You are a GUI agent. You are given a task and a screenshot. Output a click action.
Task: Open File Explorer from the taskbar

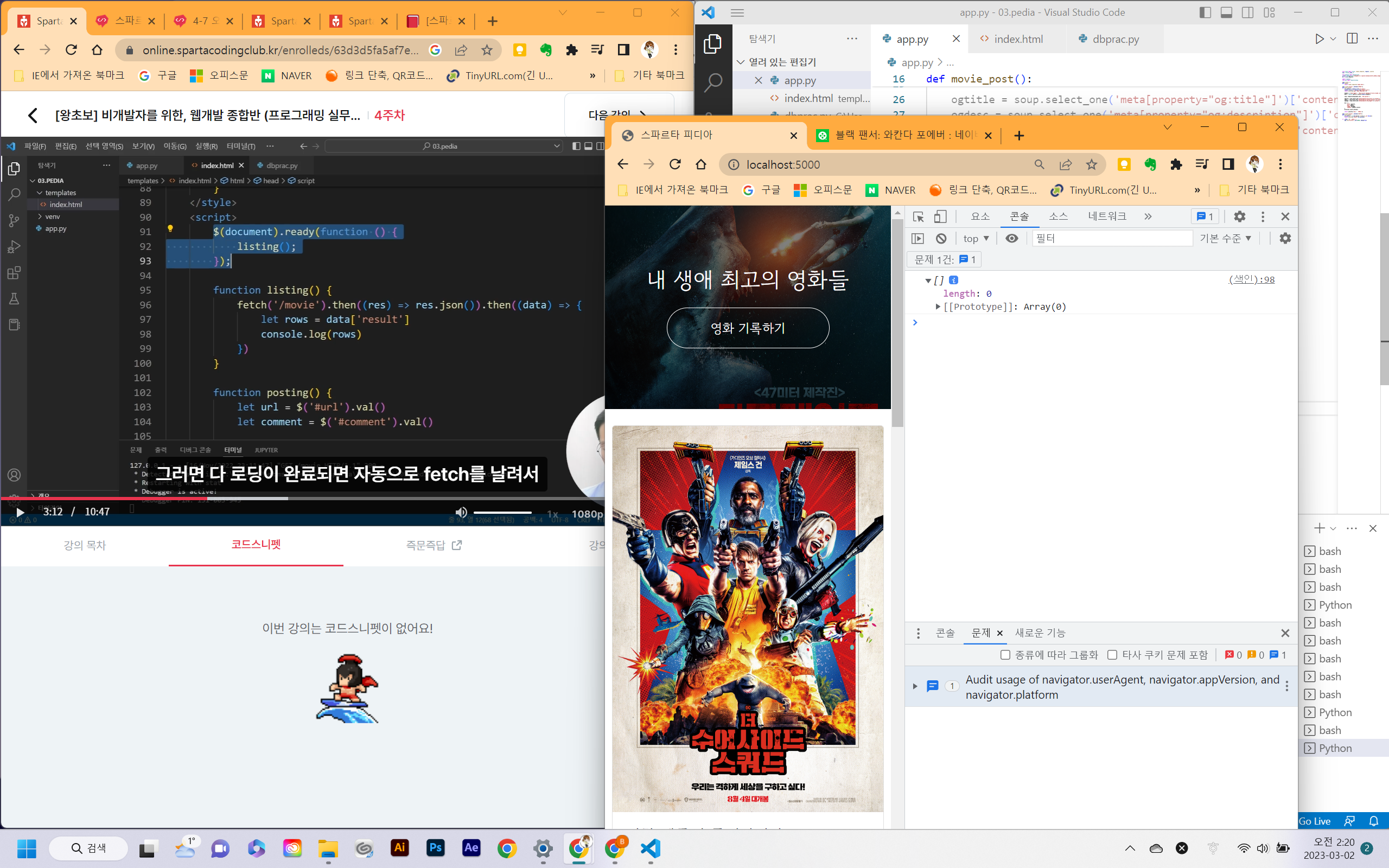(328, 848)
